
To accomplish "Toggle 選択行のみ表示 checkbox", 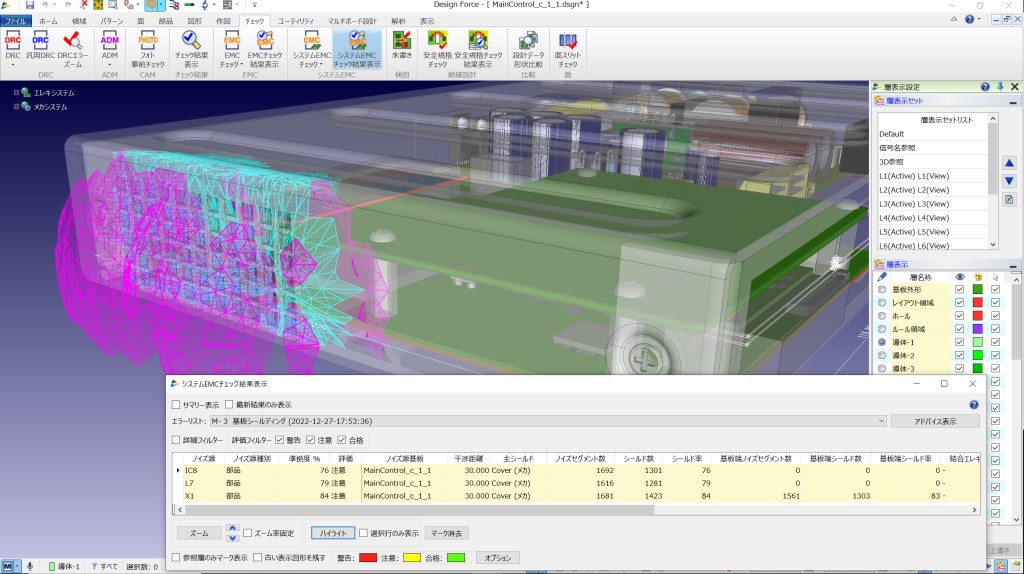I will click(364, 534).
